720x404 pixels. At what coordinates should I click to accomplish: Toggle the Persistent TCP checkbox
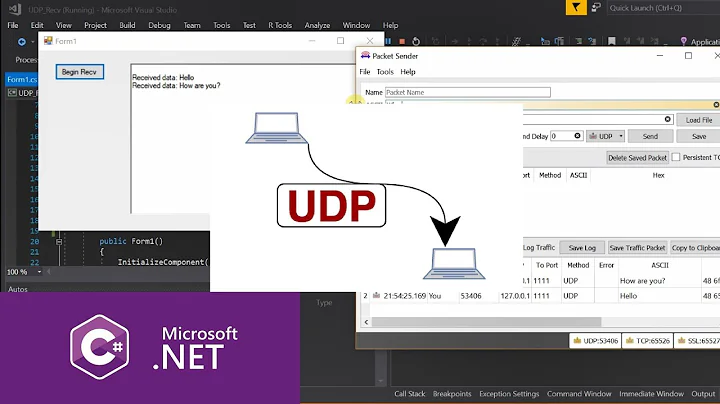[676, 157]
